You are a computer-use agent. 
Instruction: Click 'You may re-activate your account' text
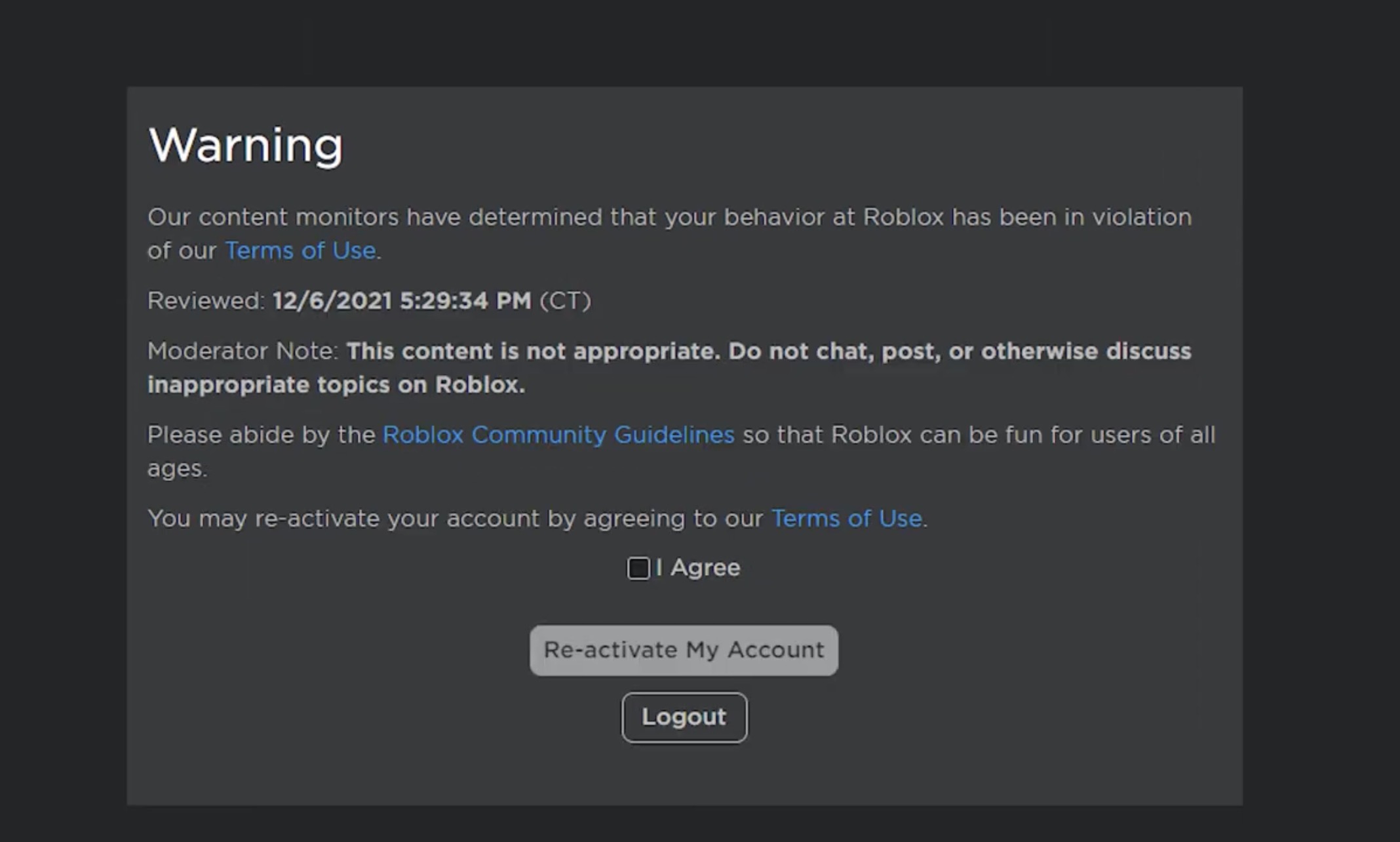click(x=343, y=519)
